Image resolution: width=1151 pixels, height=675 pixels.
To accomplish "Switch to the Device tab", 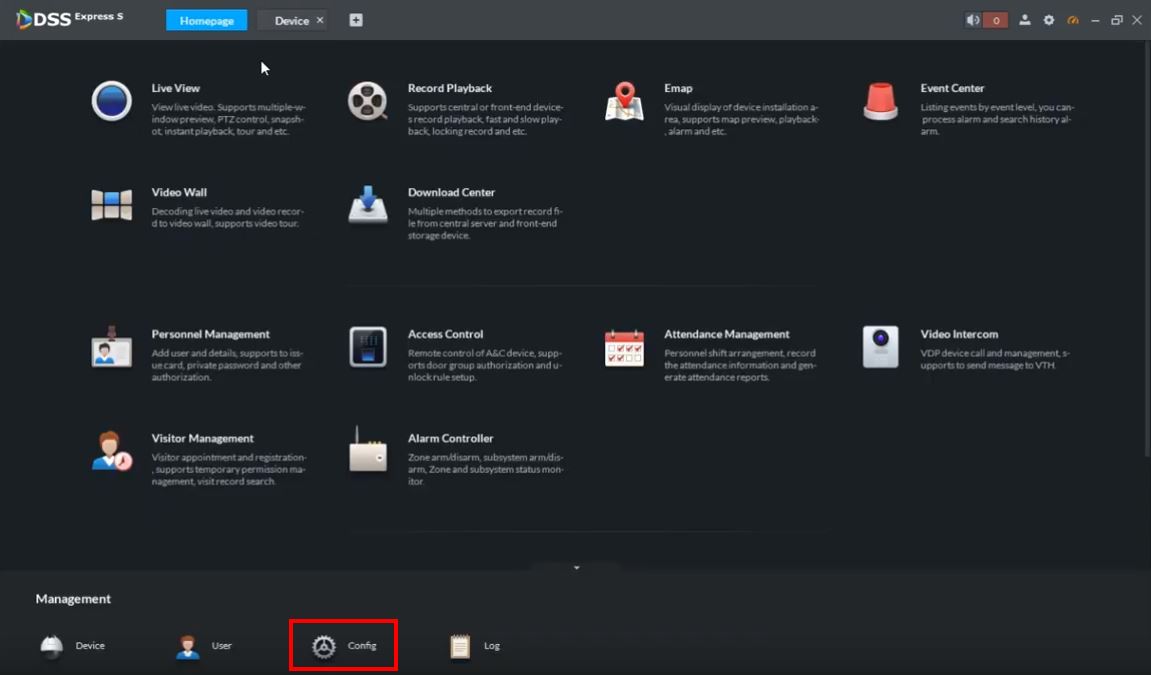I will pyautogui.click(x=291, y=21).
